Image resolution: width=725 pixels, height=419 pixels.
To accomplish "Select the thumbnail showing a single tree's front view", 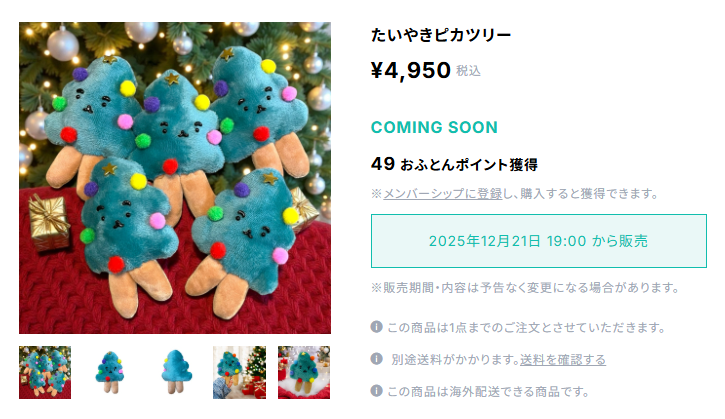I will coord(110,372).
